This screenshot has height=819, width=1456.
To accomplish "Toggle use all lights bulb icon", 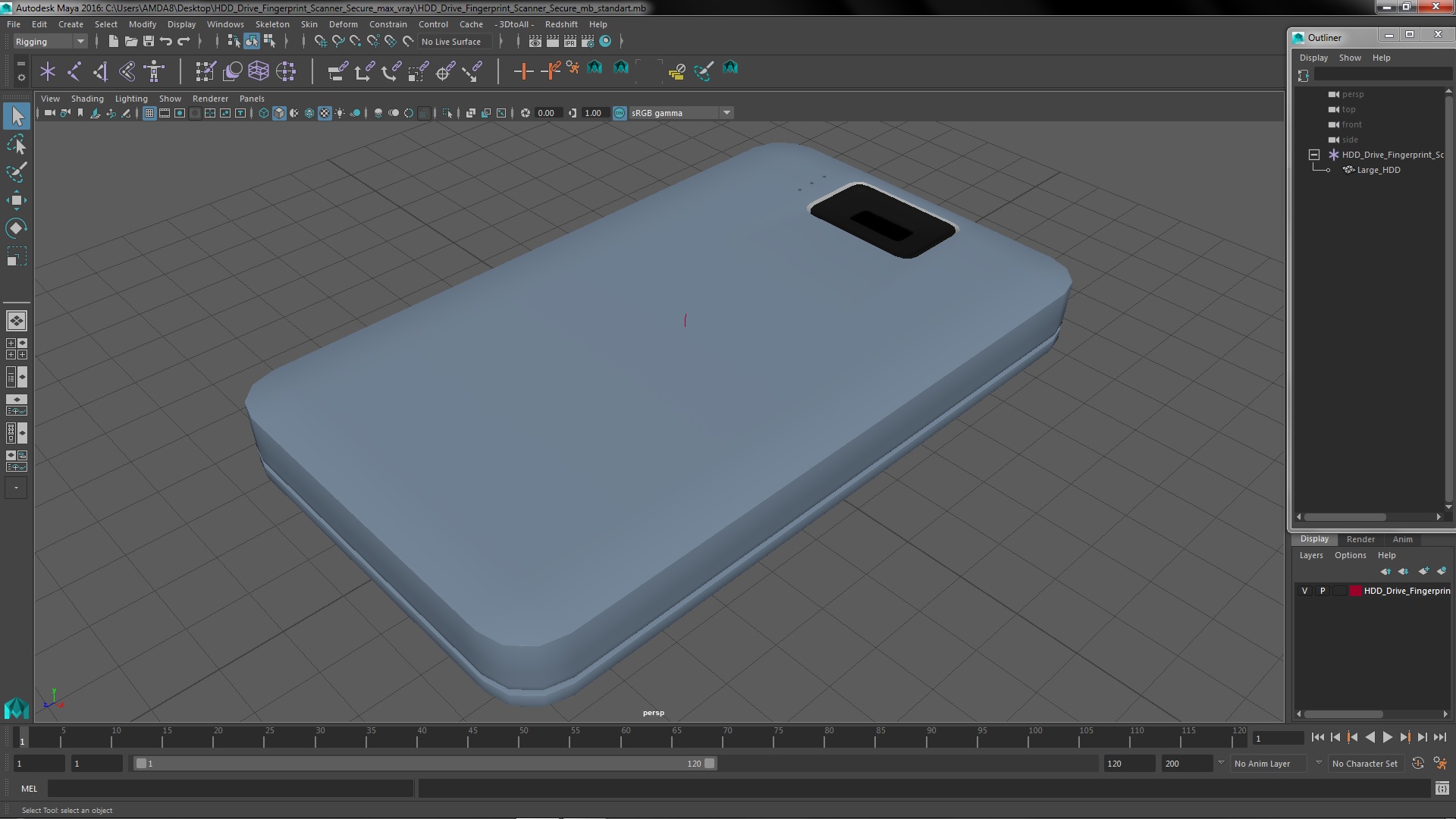I will pyautogui.click(x=340, y=113).
